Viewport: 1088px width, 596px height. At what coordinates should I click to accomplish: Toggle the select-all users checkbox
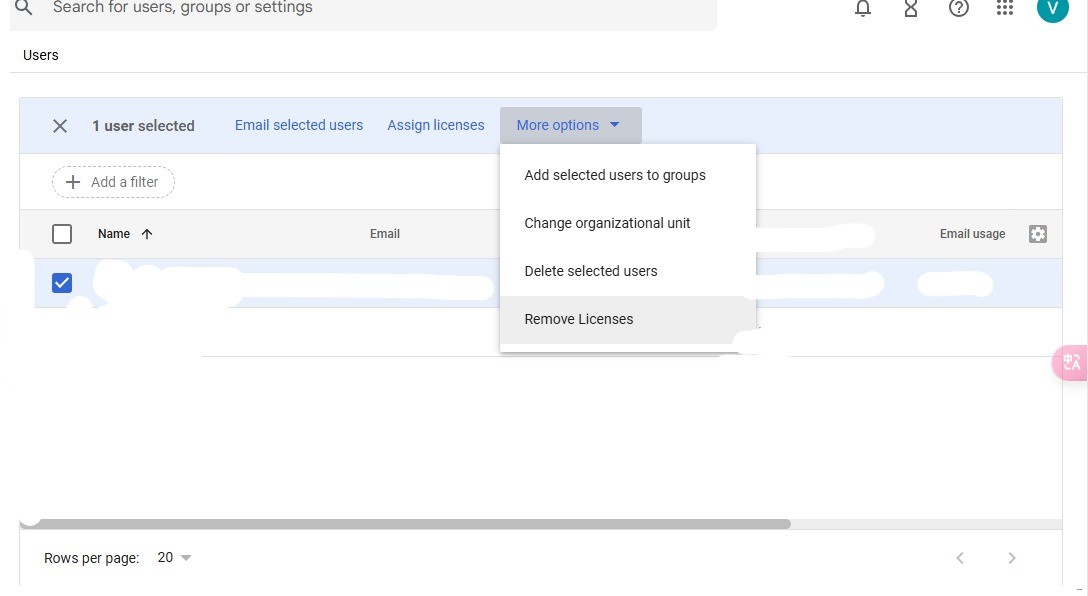click(x=62, y=234)
